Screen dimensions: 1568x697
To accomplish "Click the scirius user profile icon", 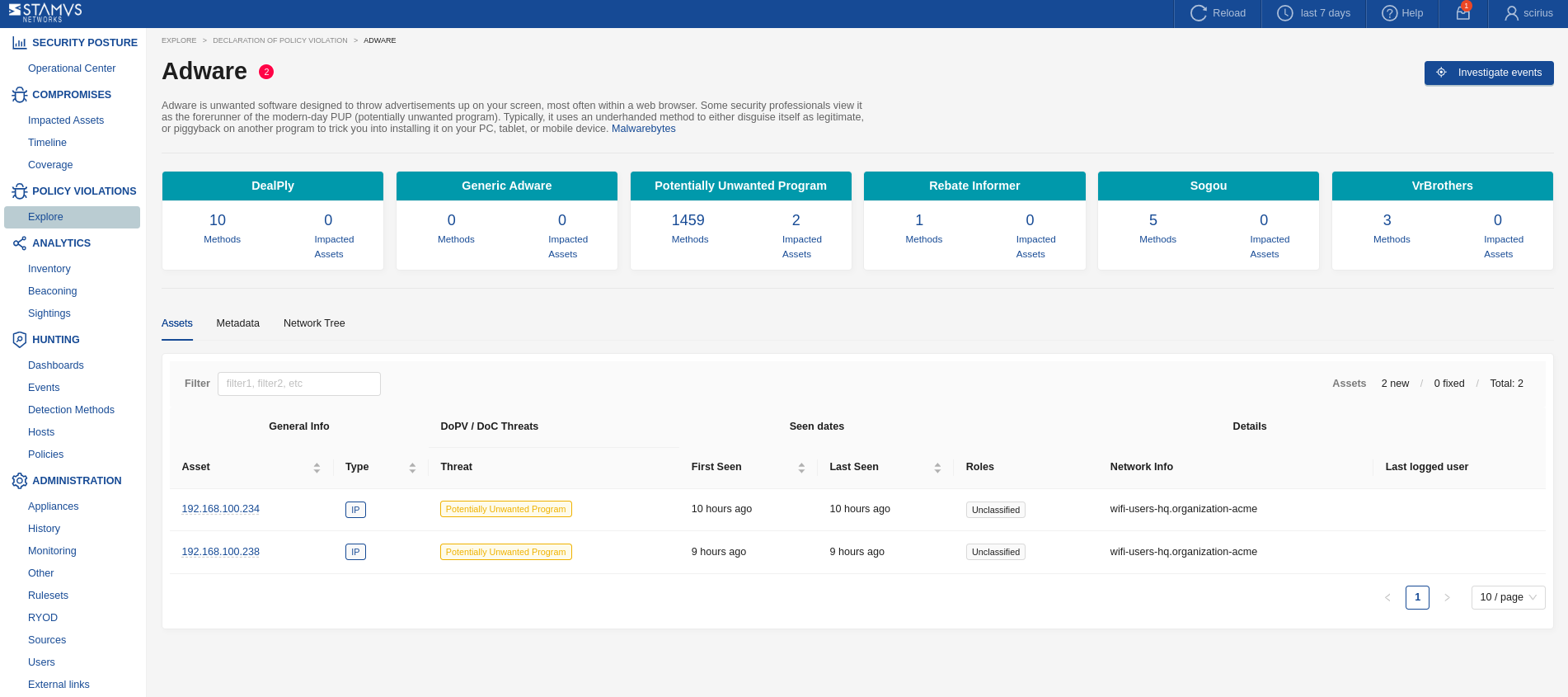I will tap(1511, 13).
